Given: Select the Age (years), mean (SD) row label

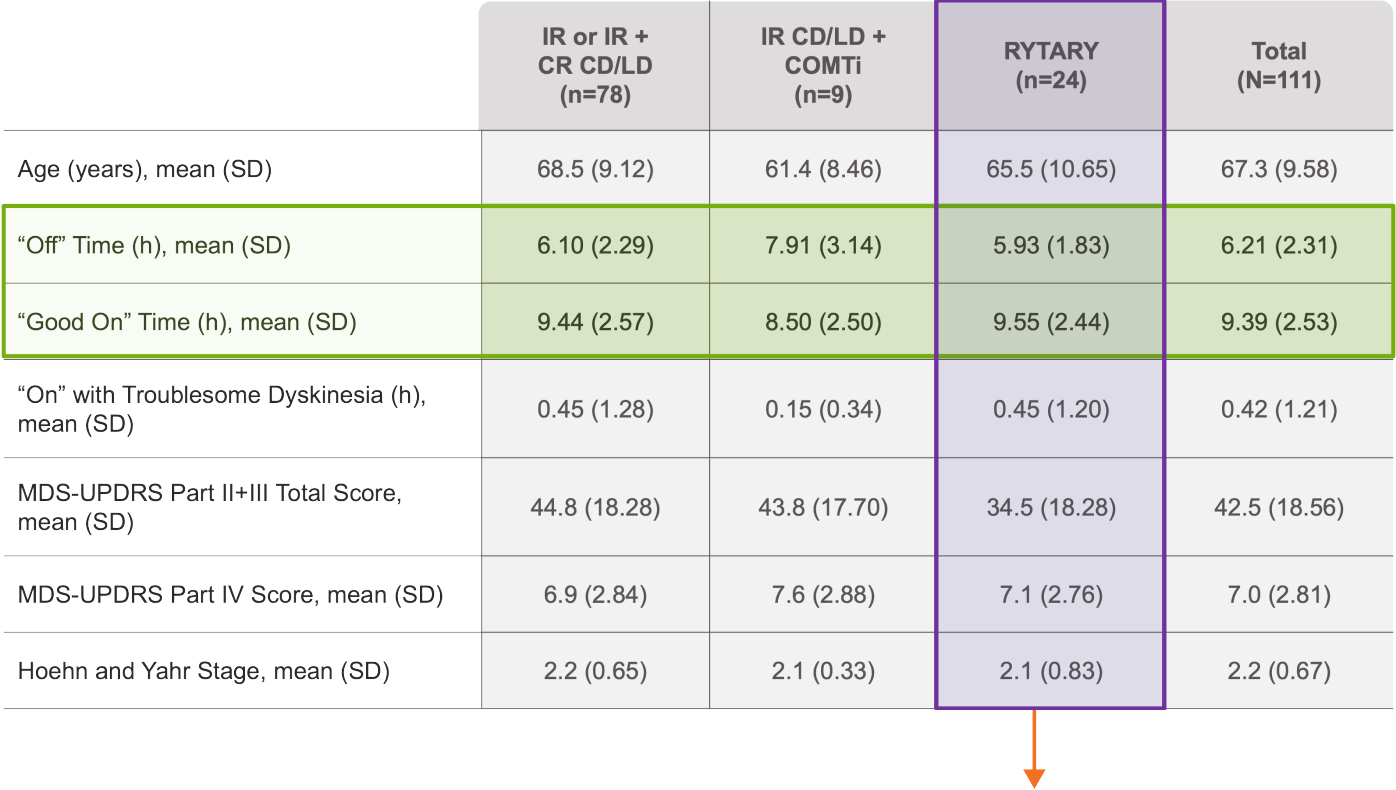Looking at the screenshot, I should click(x=145, y=169).
